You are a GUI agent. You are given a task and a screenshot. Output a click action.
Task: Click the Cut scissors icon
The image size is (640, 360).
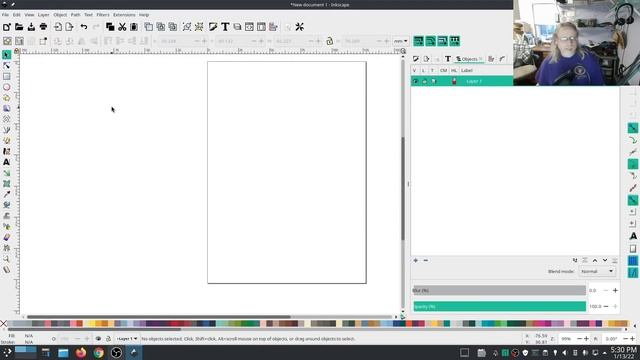click(x=122, y=27)
